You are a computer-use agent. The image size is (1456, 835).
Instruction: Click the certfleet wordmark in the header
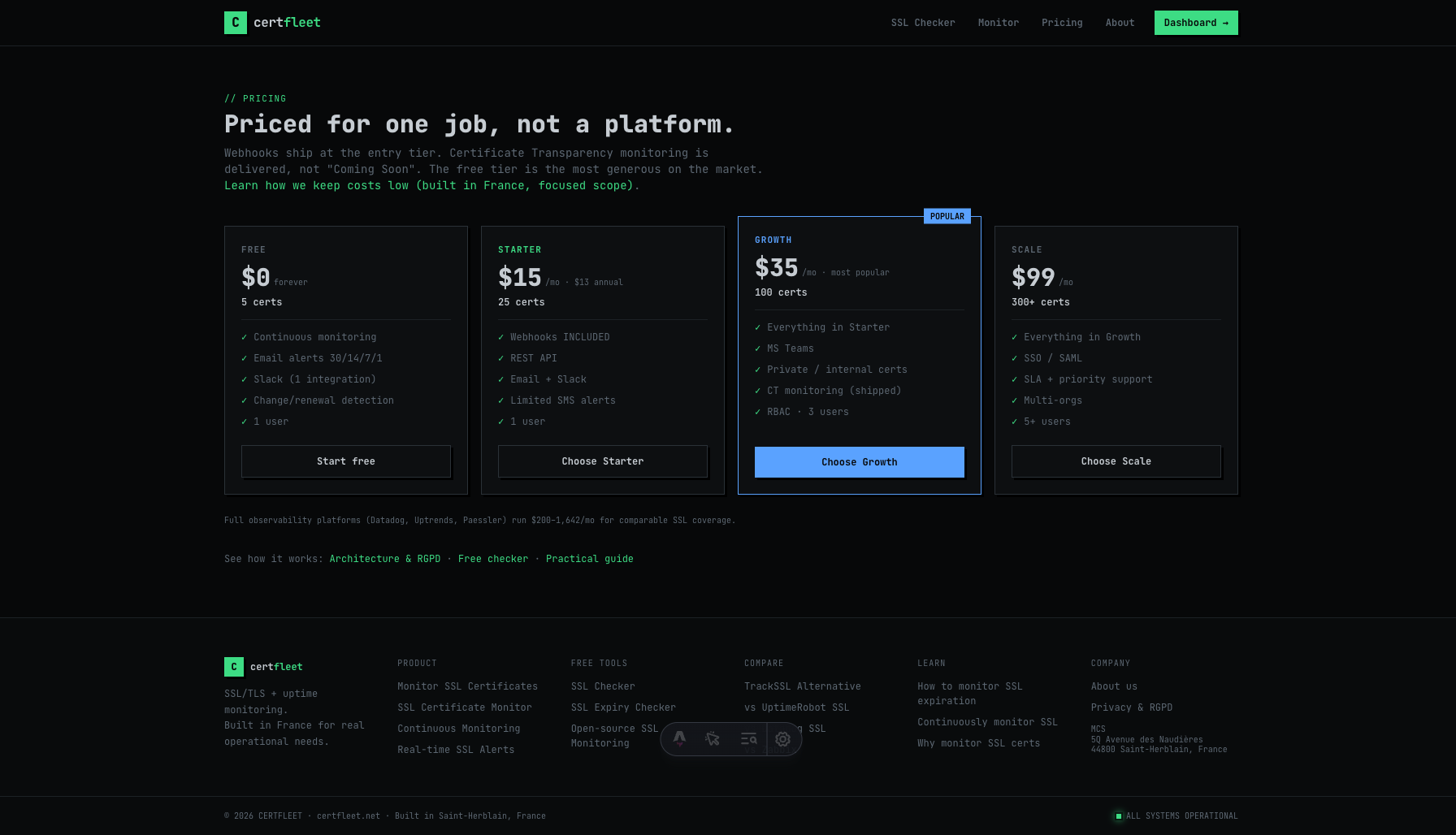click(x=287, y=23)
